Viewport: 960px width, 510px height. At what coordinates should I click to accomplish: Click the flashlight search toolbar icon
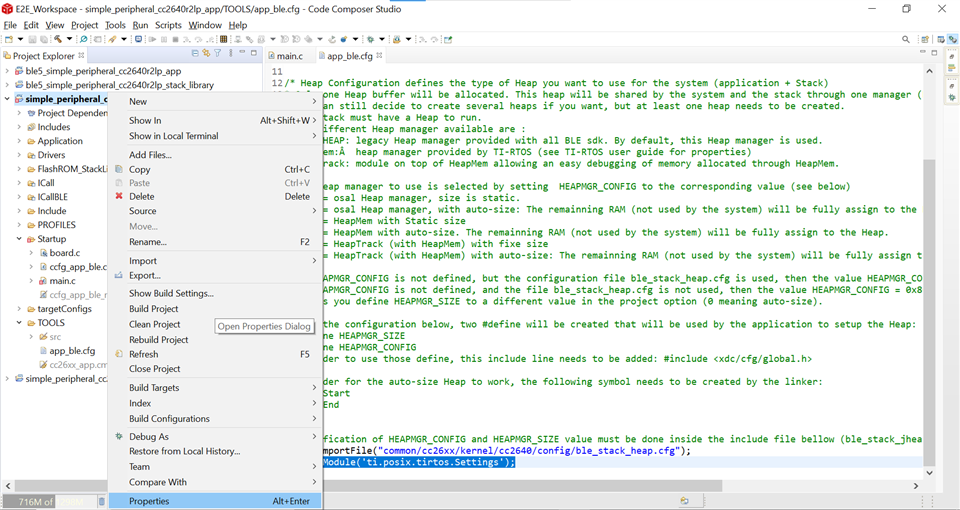pos(83,39)
